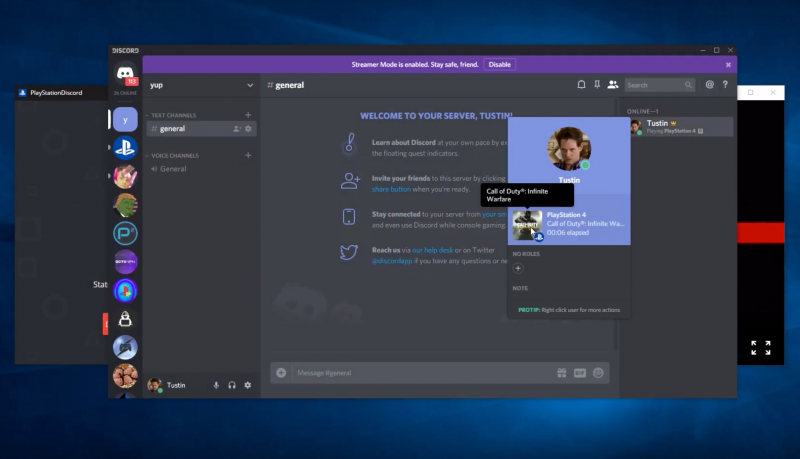Viewport: 800px width, 459px height.
Task: Open Discord home friends icon
Action: tap(125, 74)
